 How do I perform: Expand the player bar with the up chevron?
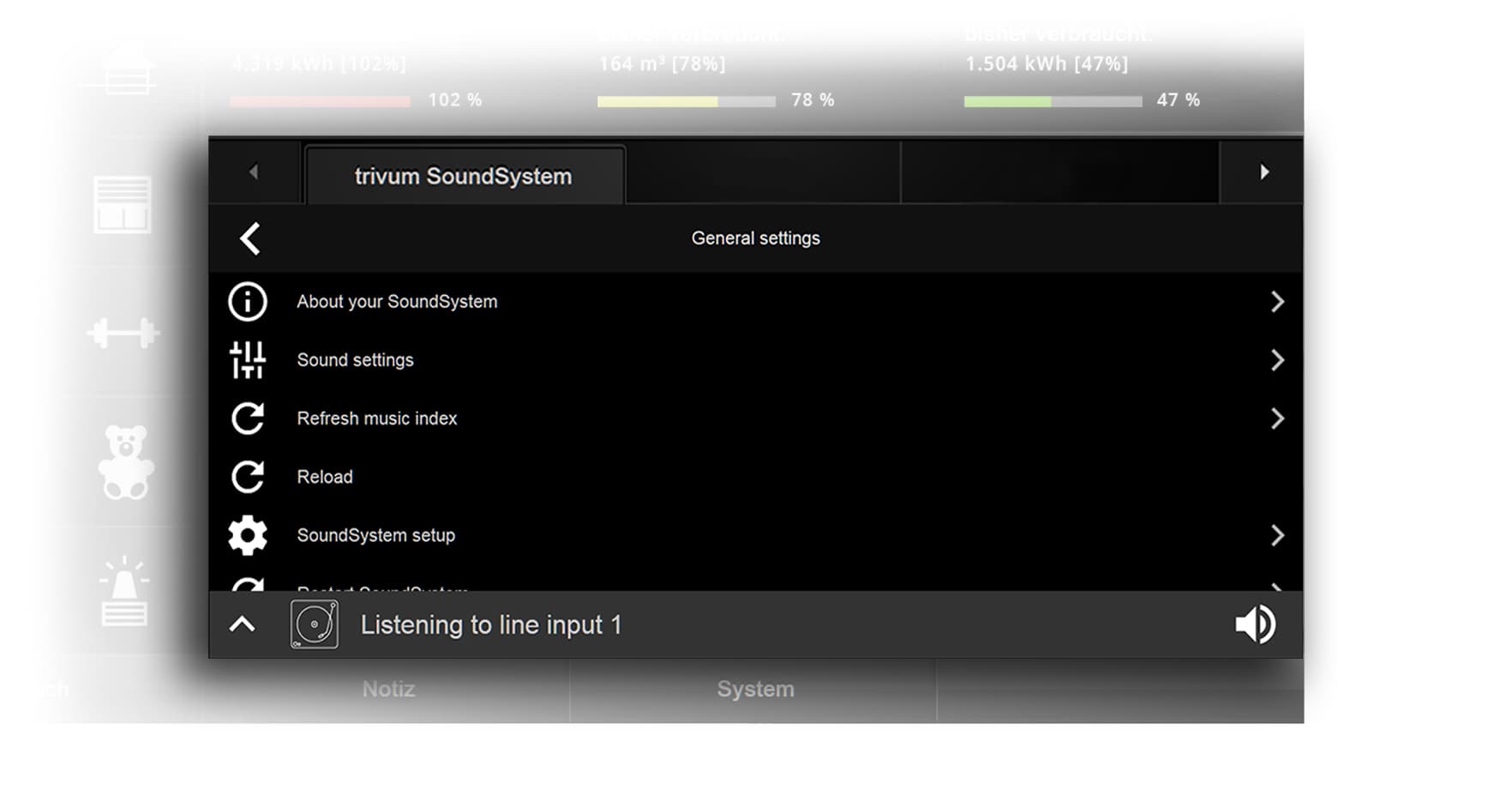click(x=243, y=624)
